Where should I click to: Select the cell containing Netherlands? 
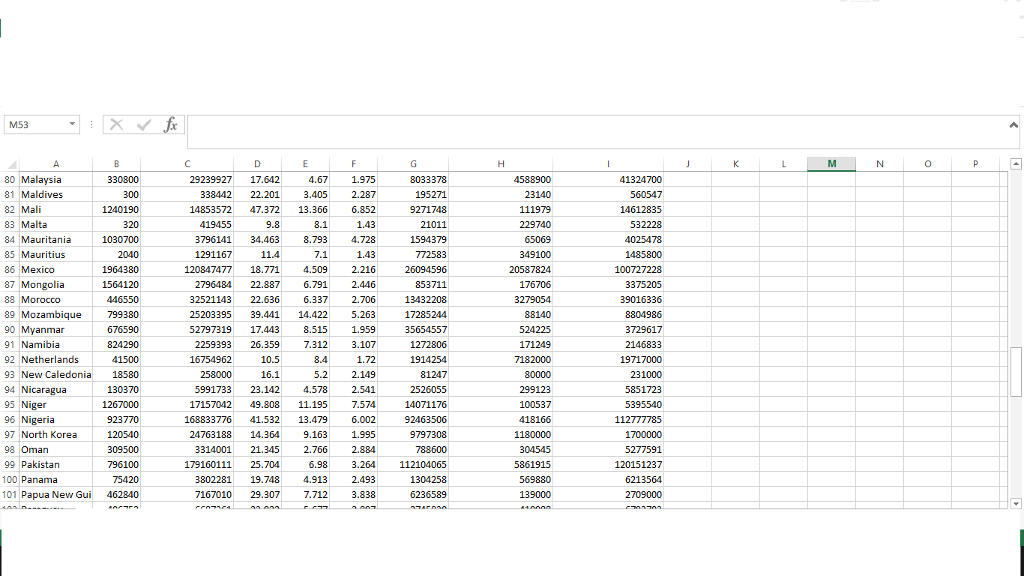[55, 359]
